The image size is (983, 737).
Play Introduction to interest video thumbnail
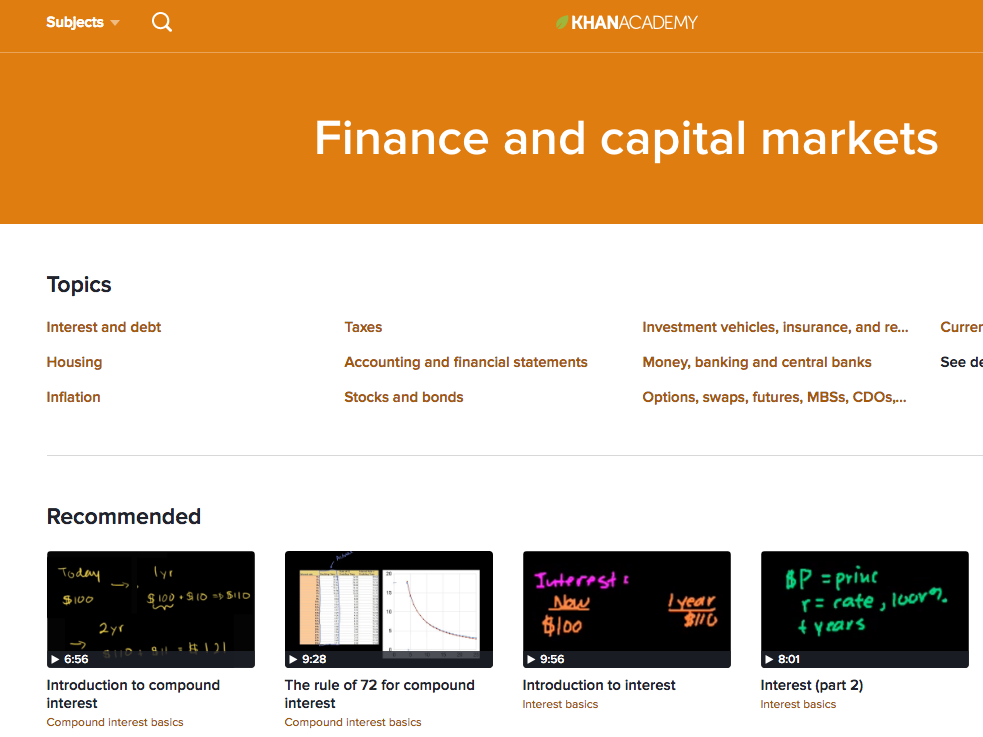[x=627, y=609]
